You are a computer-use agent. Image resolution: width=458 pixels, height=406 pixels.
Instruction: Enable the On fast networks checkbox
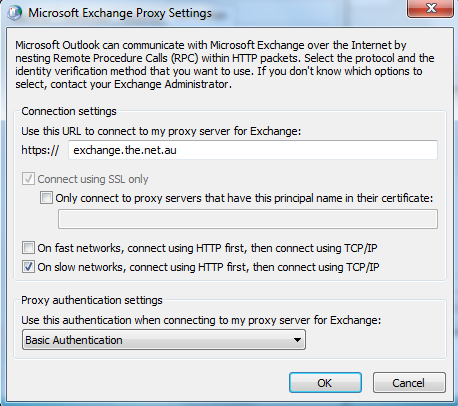tap(28, 248)
